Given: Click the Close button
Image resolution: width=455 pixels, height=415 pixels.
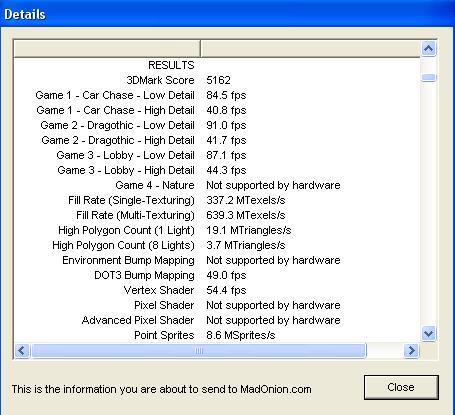Looking at the screenshot, I should pos(401,387).
